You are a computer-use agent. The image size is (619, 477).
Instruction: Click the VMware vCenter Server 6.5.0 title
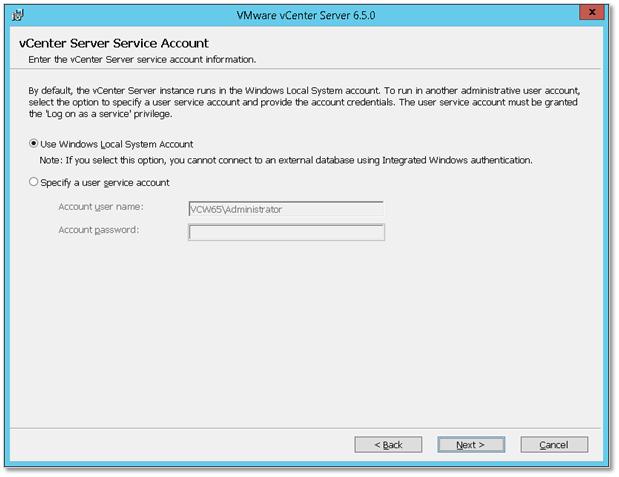tap(306, 15)
